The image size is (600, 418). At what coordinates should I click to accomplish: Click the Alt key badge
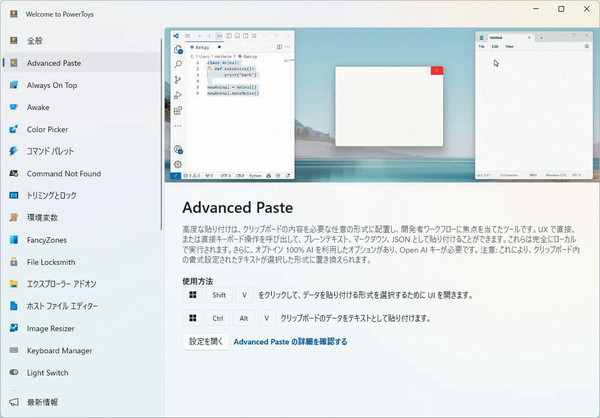pyautogui.click(x=244, y=318)
